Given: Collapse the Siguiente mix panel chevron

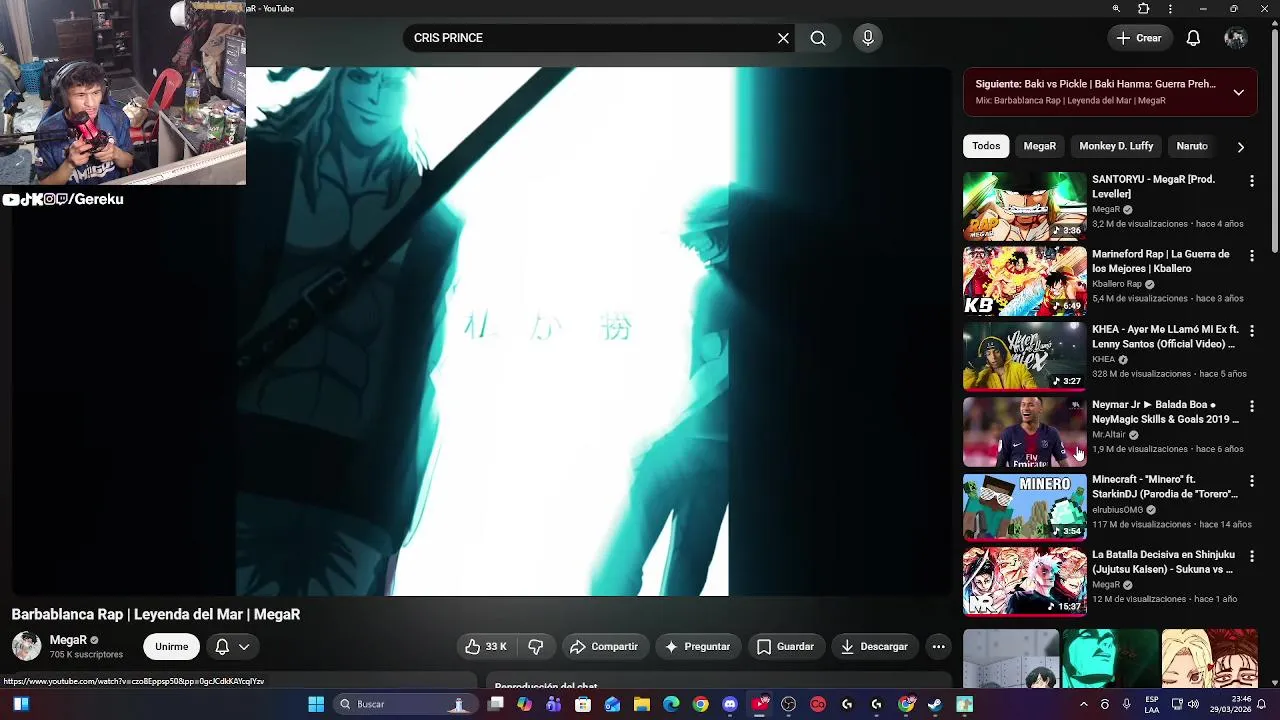Looking at the screenshot, I should pos(1238,92).
